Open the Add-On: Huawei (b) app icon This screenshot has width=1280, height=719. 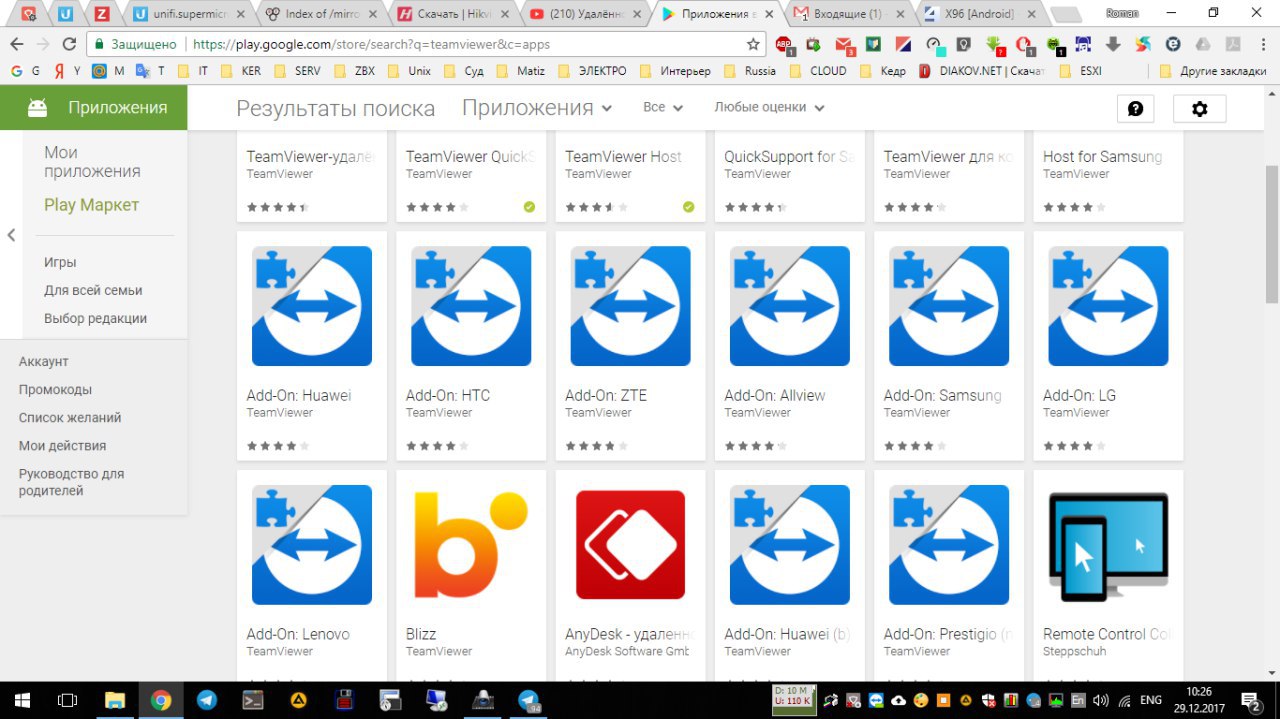(790, 545)
